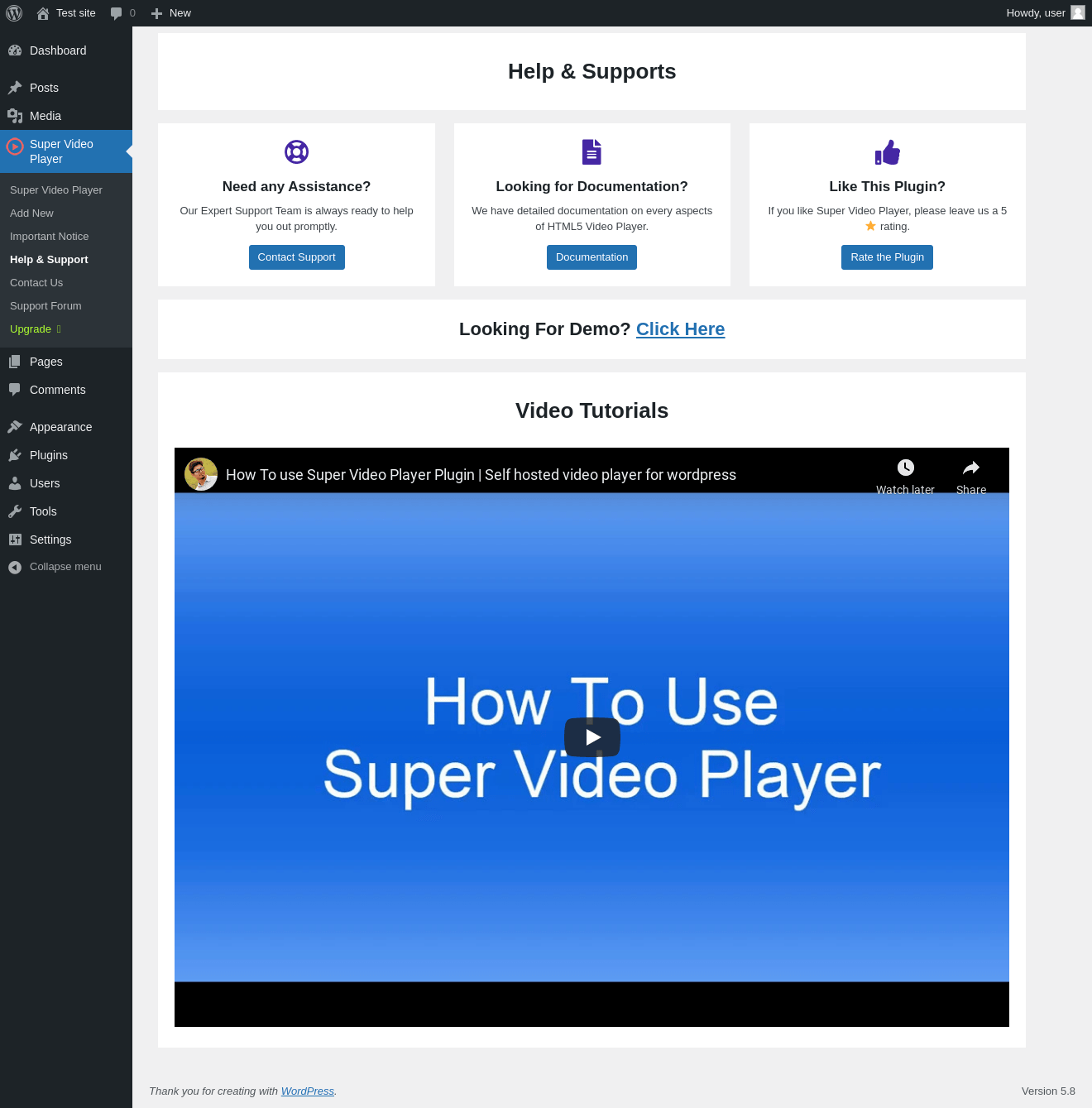
Task: Click the video title text in player
Action: point(481,475)
